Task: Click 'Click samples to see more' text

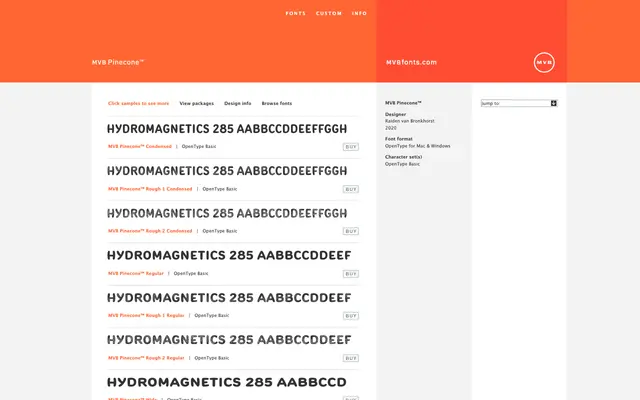Action: [x=138, y=103]
